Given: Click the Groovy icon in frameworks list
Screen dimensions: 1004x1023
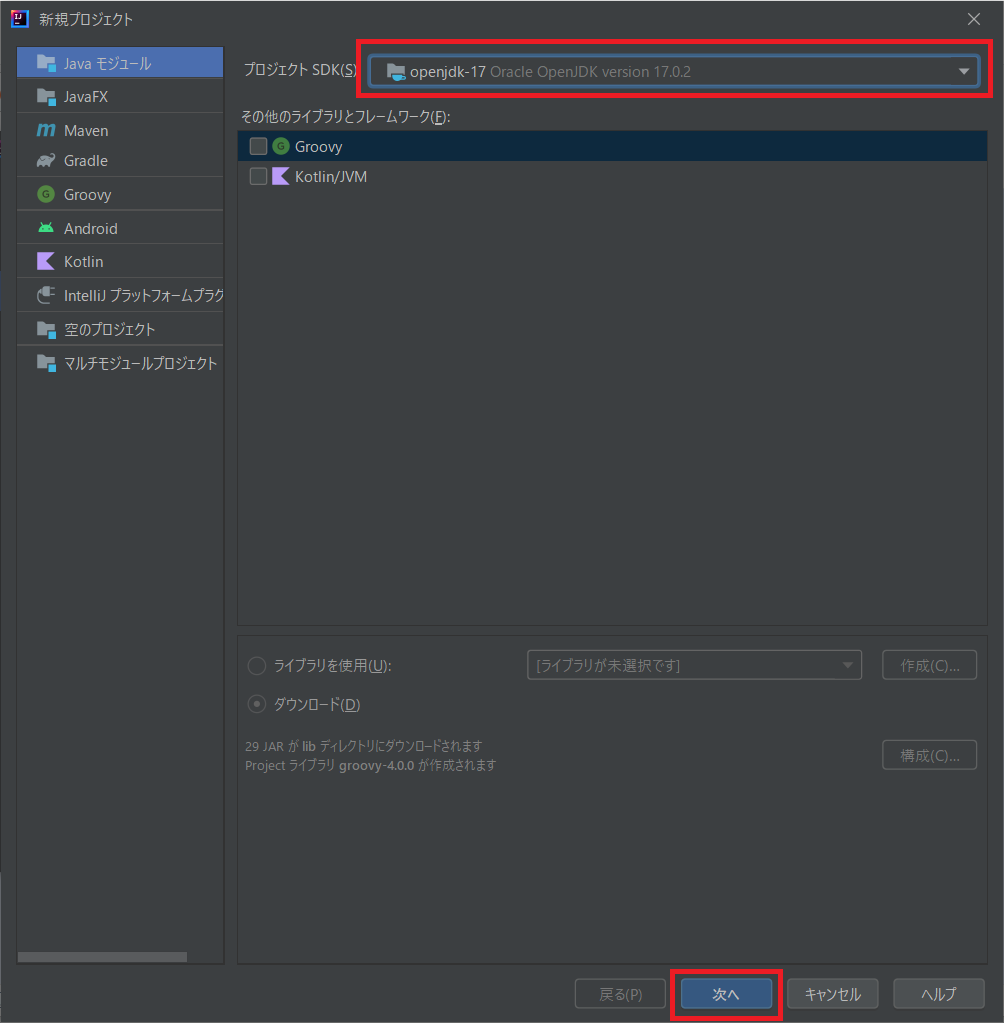Looking at the screenshot, I should coord(281,146).
